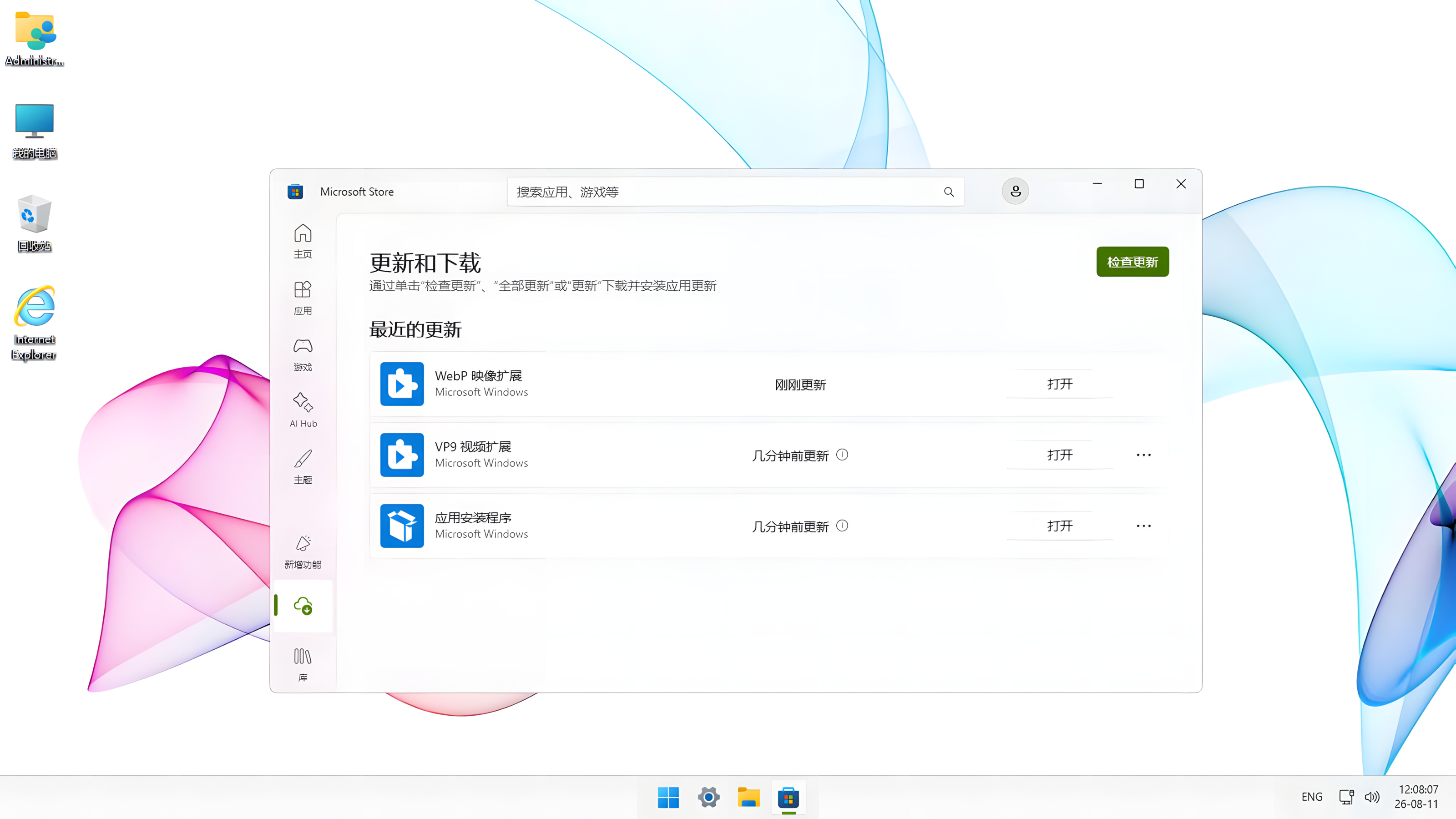Image resolution: width=1456 pixels, height=819 pixels.
Task: Open VP9 视频扩展 with 打开 button
Action: click(x=1059, y=455)
